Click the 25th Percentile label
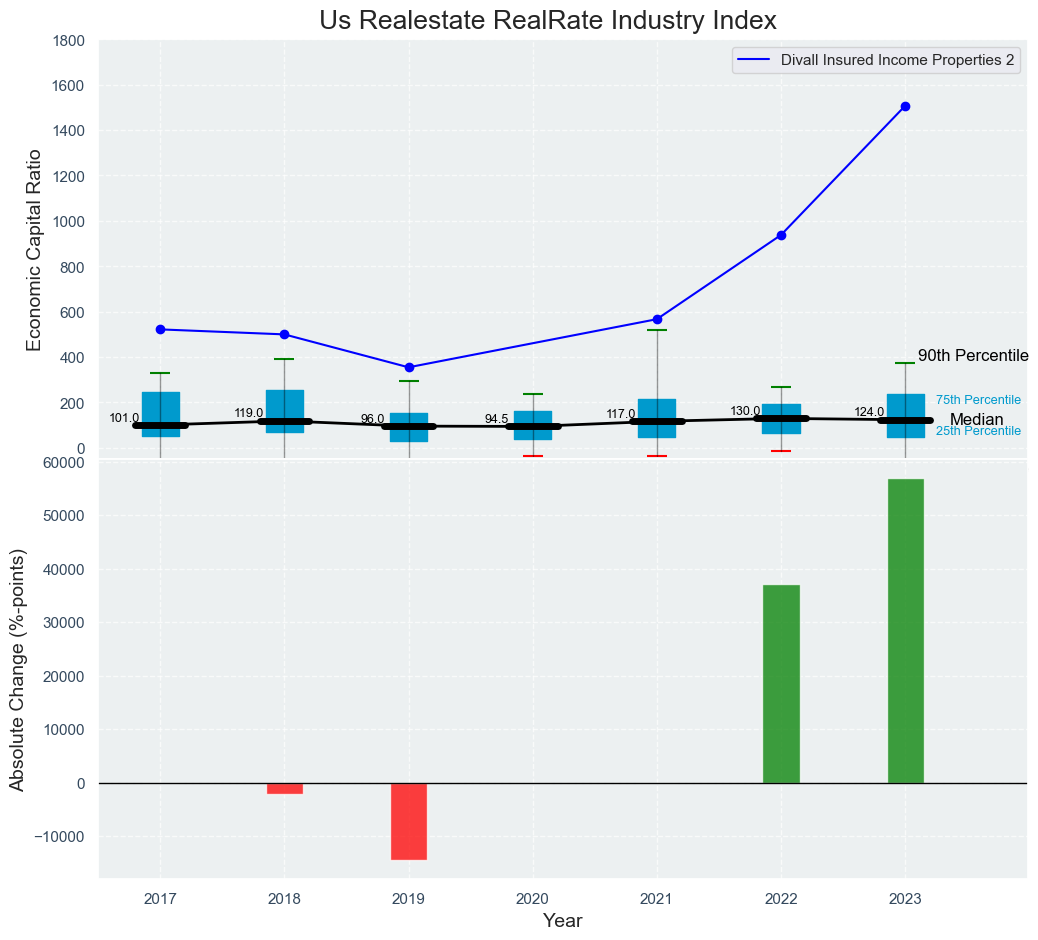1038x940 pixels. (978, 431)
